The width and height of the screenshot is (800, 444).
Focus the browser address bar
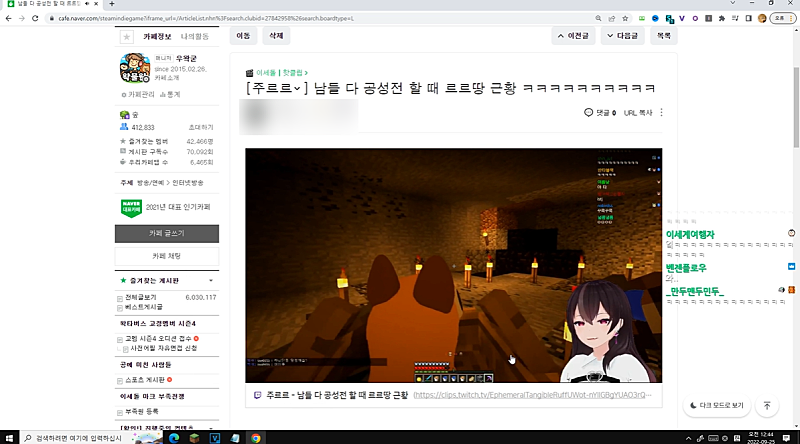[321, 18]
